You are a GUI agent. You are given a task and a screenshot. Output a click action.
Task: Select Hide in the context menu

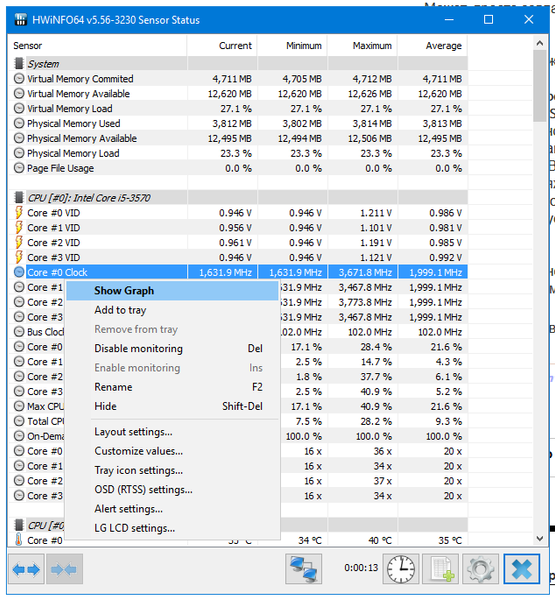pyautogui.click(x=172, y=406)
